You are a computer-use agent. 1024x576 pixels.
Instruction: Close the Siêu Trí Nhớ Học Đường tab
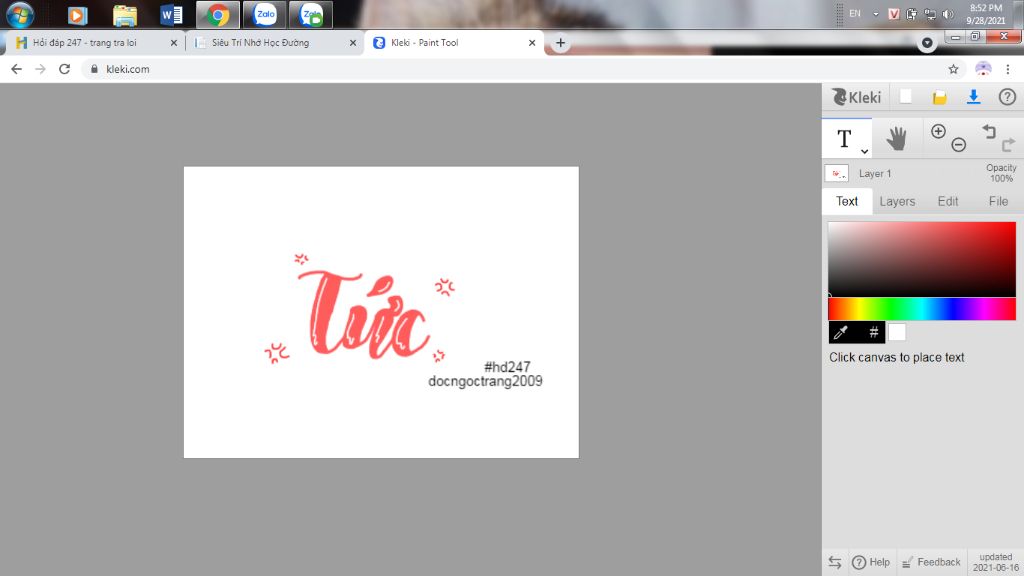[353, 42]
